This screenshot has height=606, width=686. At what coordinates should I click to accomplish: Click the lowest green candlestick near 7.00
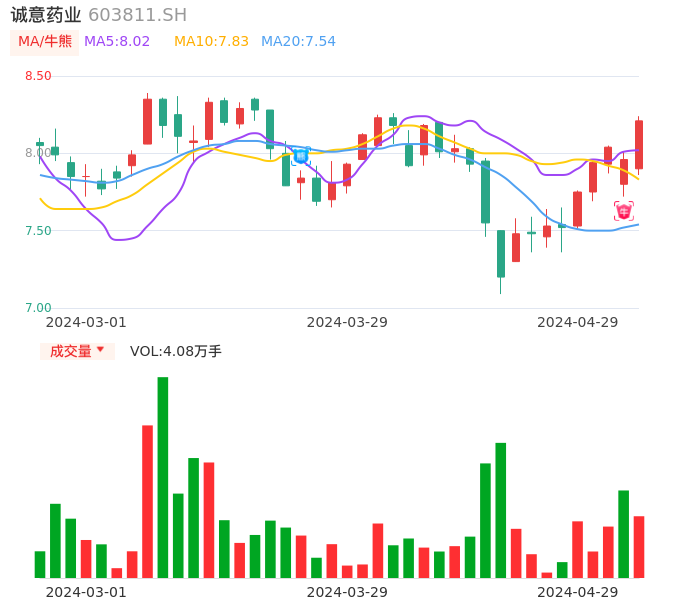coord(501,254)
